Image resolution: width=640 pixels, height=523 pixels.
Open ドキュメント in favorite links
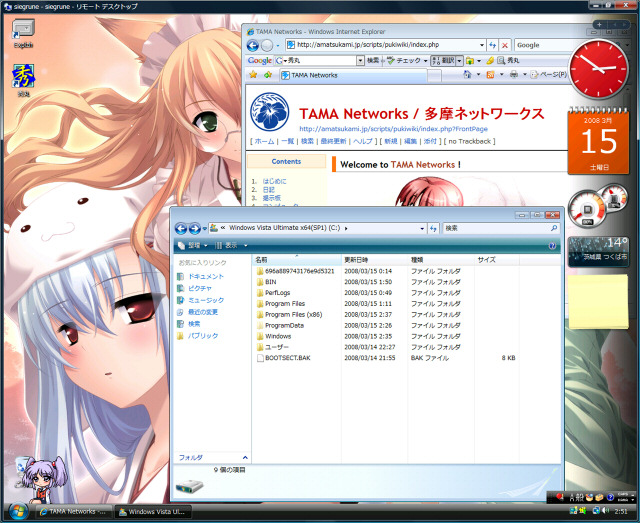(205, 276)
